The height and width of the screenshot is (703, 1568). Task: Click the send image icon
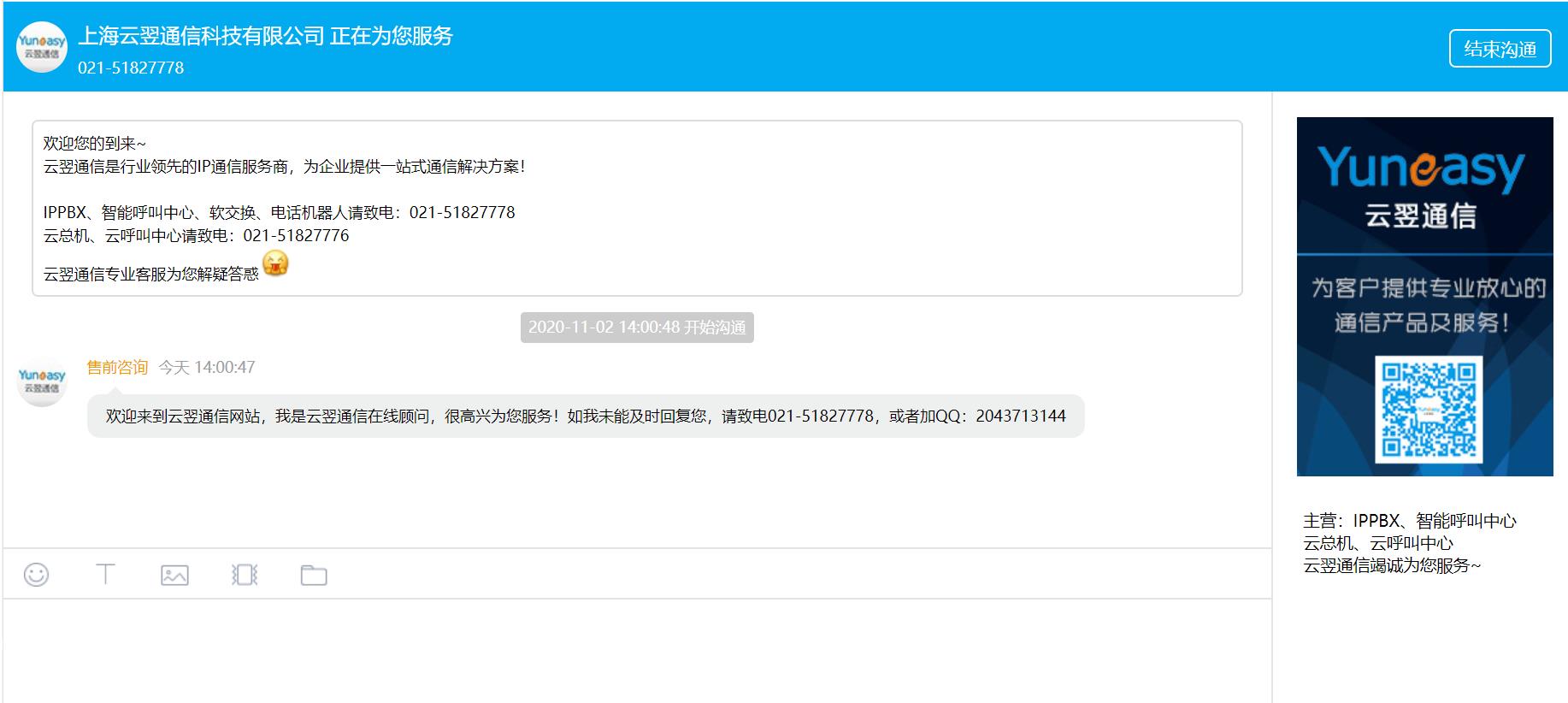tap(174, 575)
